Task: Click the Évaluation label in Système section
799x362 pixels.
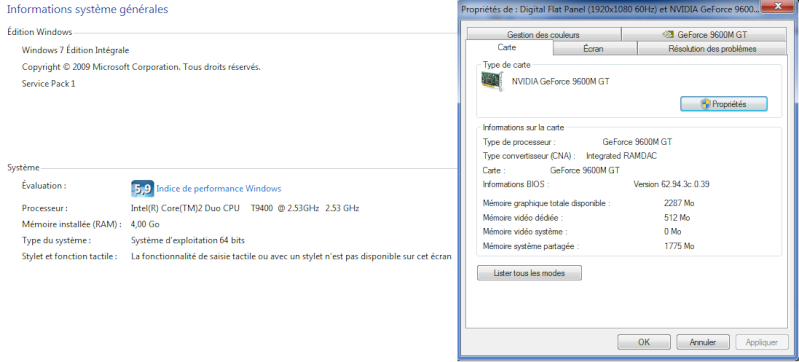Action: (44, 186)
